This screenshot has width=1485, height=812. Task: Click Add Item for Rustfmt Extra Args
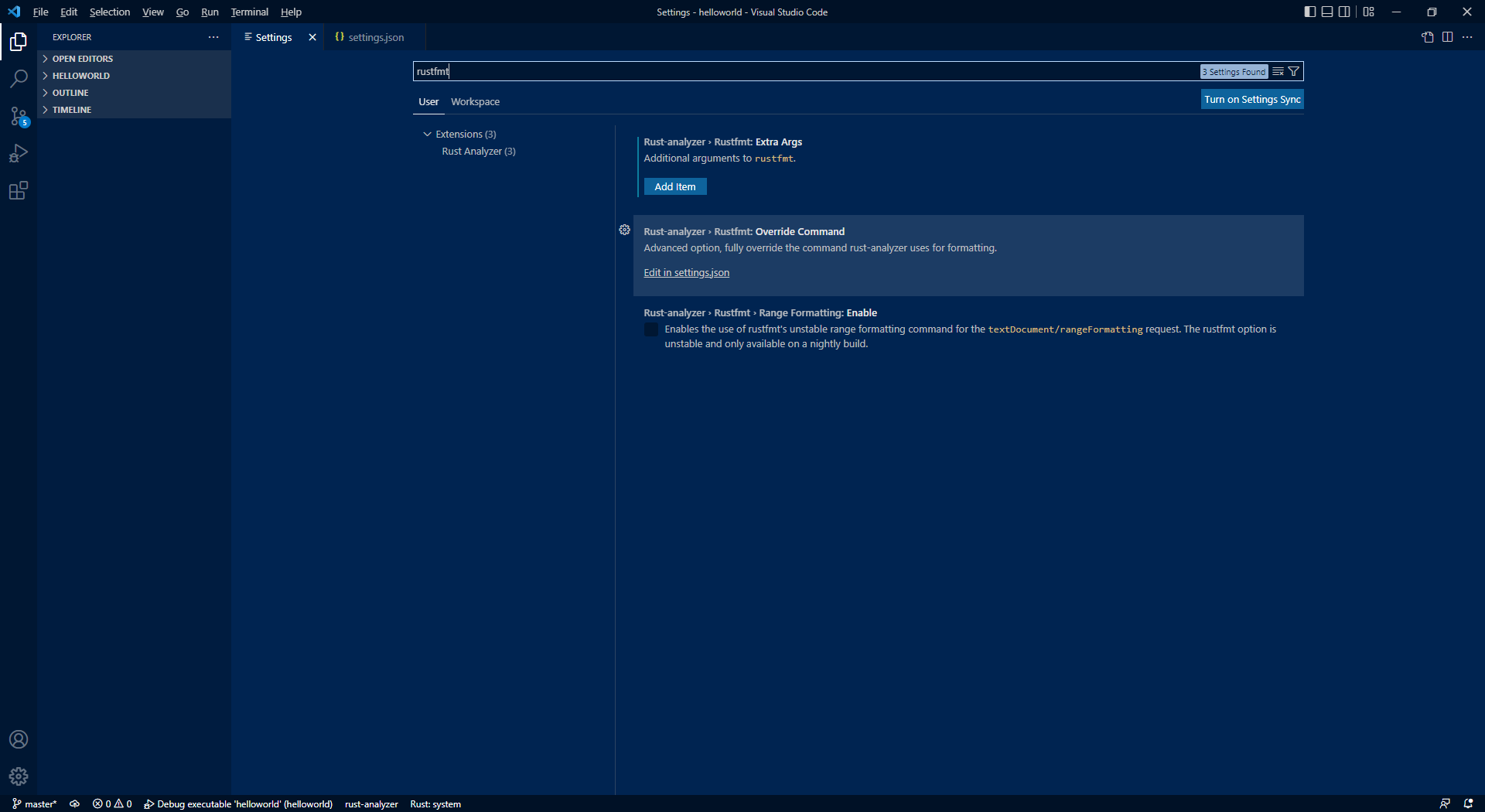(x=675, y=186)
